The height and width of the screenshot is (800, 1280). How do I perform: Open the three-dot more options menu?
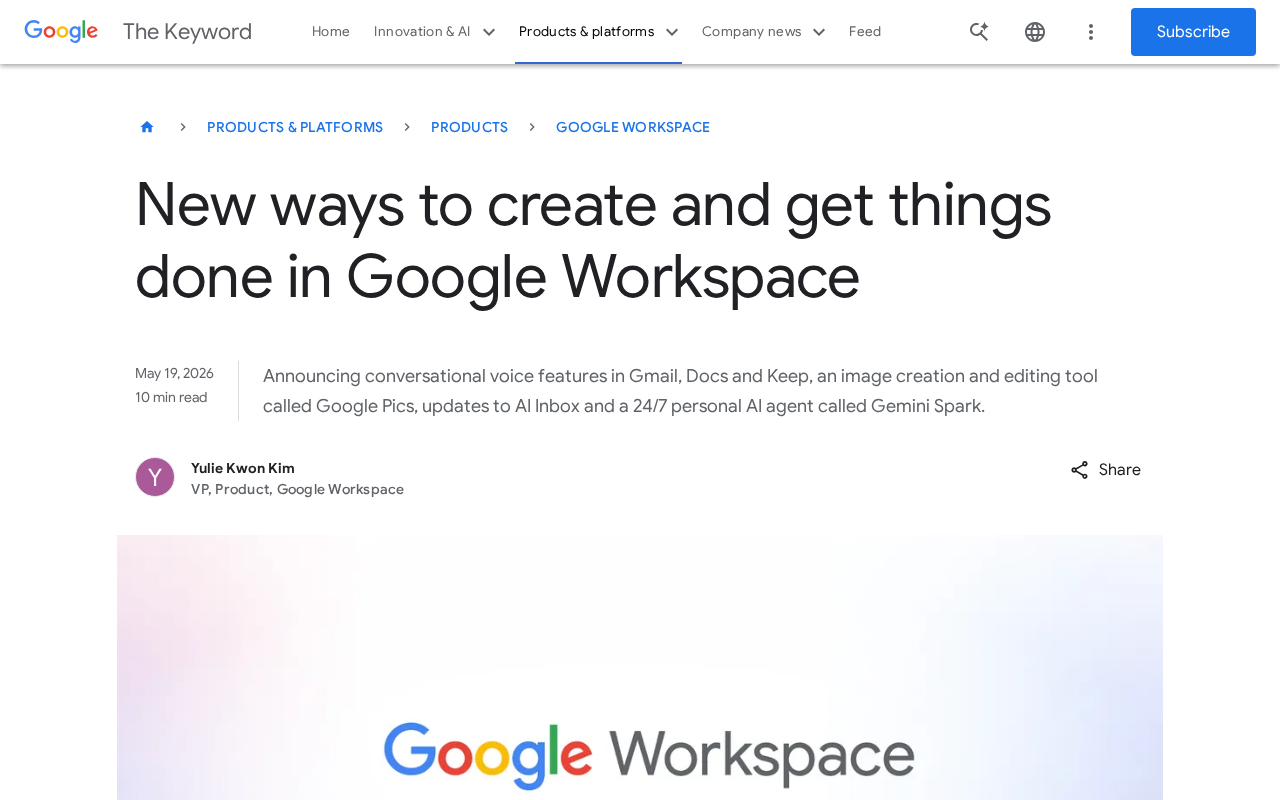pos(1091,32)
